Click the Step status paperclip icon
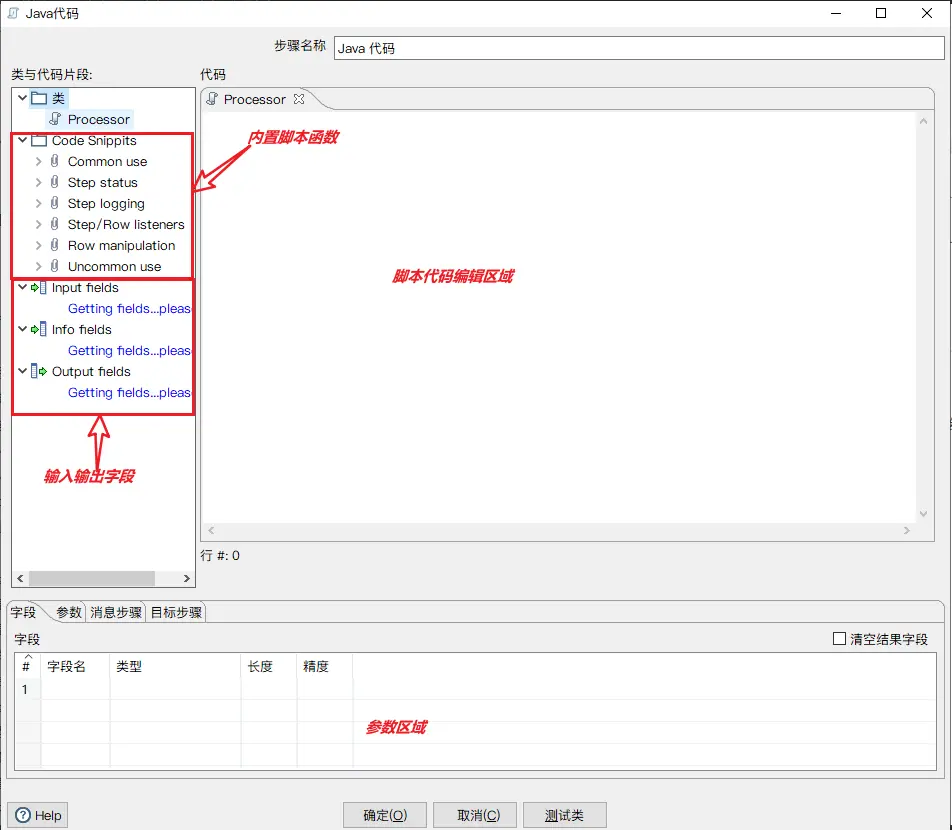The height and width of the screenshot is (830, 952). point(55,182)
